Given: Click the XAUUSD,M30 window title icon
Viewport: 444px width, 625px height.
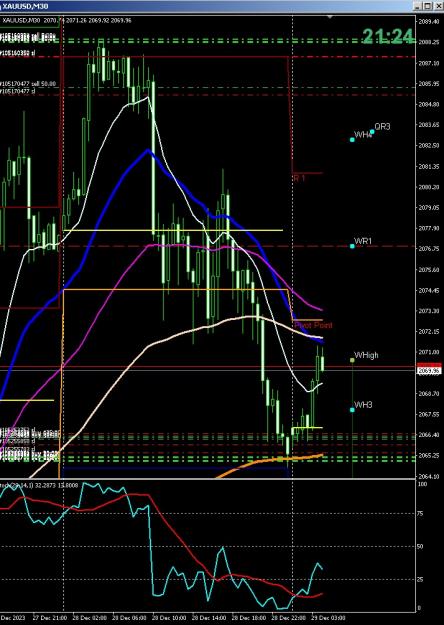Looking at the screenshot, I should coord(1,6).
